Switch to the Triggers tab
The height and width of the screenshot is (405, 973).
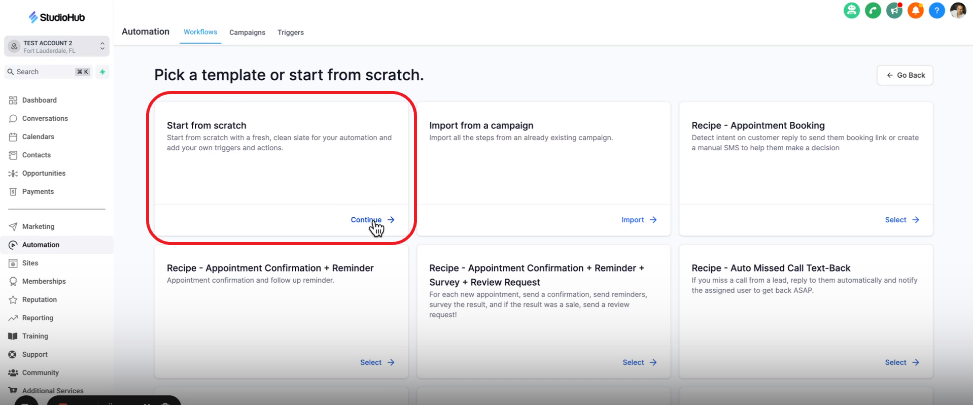(290, 32)
